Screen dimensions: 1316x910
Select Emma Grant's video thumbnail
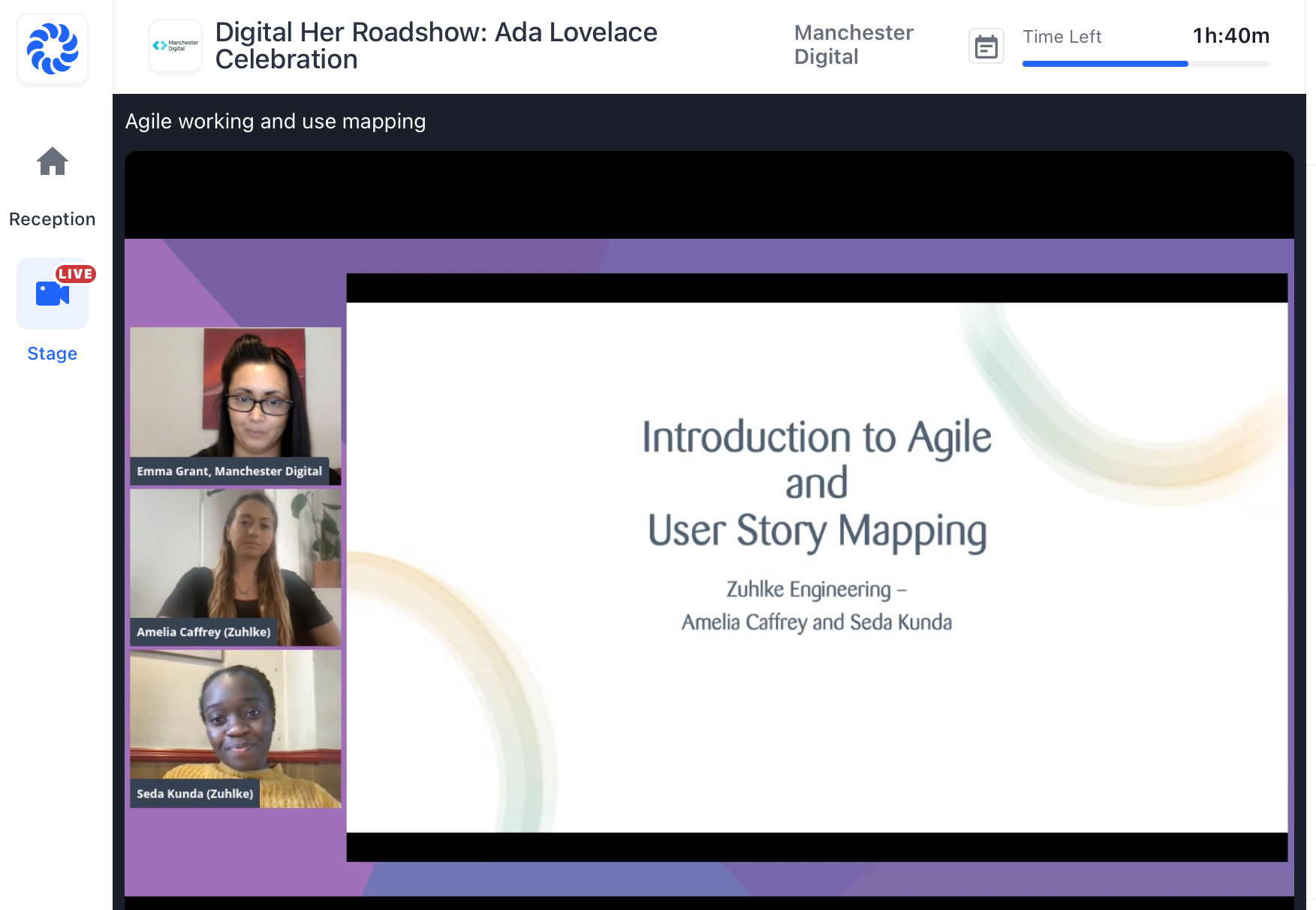click(236, 406)
